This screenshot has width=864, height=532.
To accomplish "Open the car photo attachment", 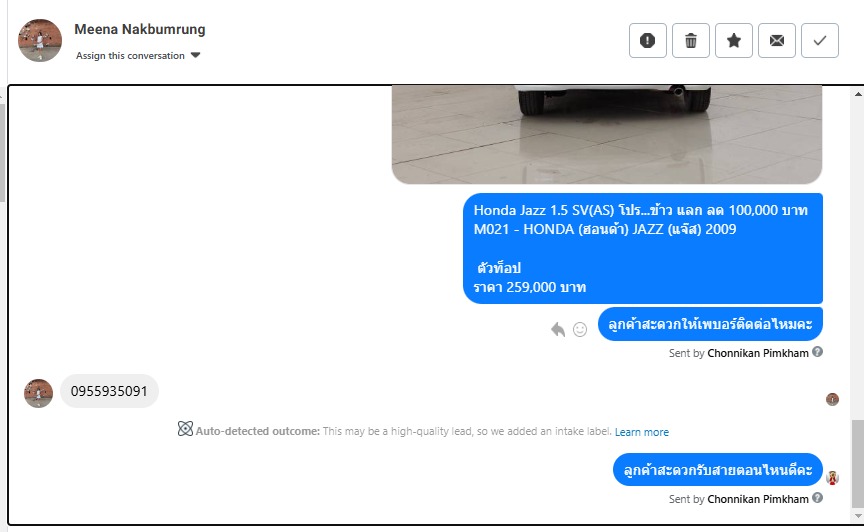I will coord(607,135).
